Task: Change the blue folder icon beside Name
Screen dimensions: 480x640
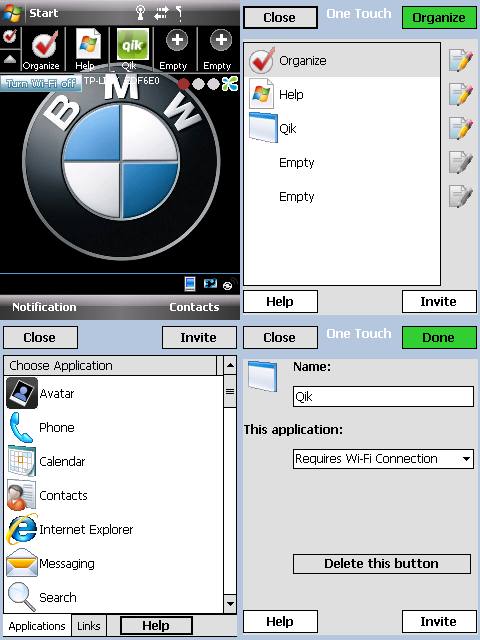Action: [x=262, y=376]
